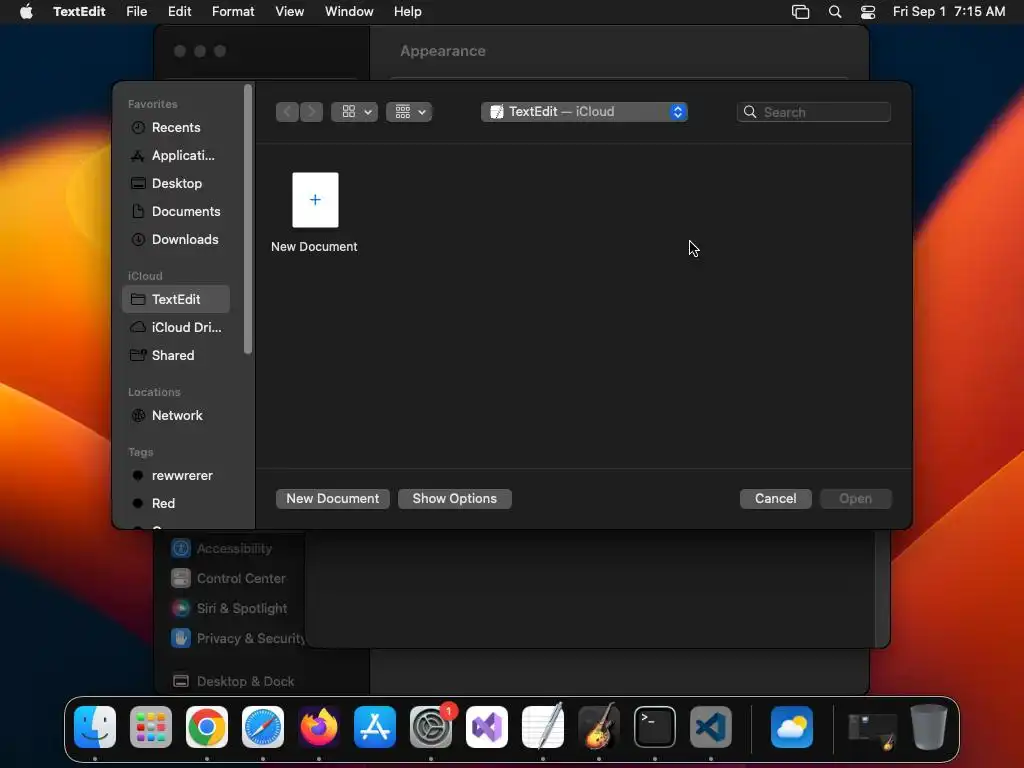1024x768 pixels.
Task: Select the TextEdit iCloud folder
Action: (x=176, y=299)
